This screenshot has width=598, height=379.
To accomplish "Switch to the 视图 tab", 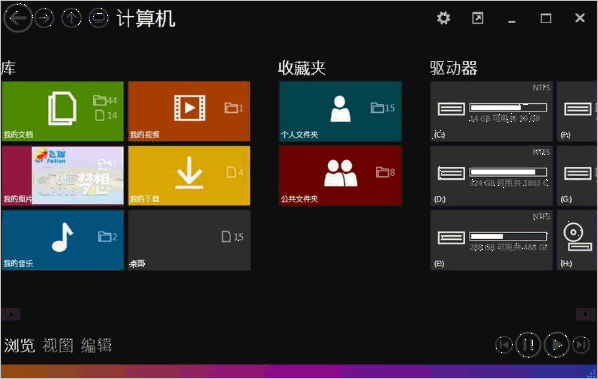I will click(x=58, y=345).
